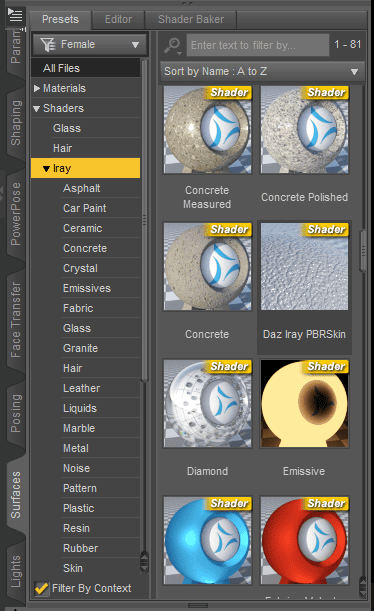Image resolution: width=374 pixels, height=611 pixels.
Task: Select the Concrete category in tree
Action: click(85, 249)
